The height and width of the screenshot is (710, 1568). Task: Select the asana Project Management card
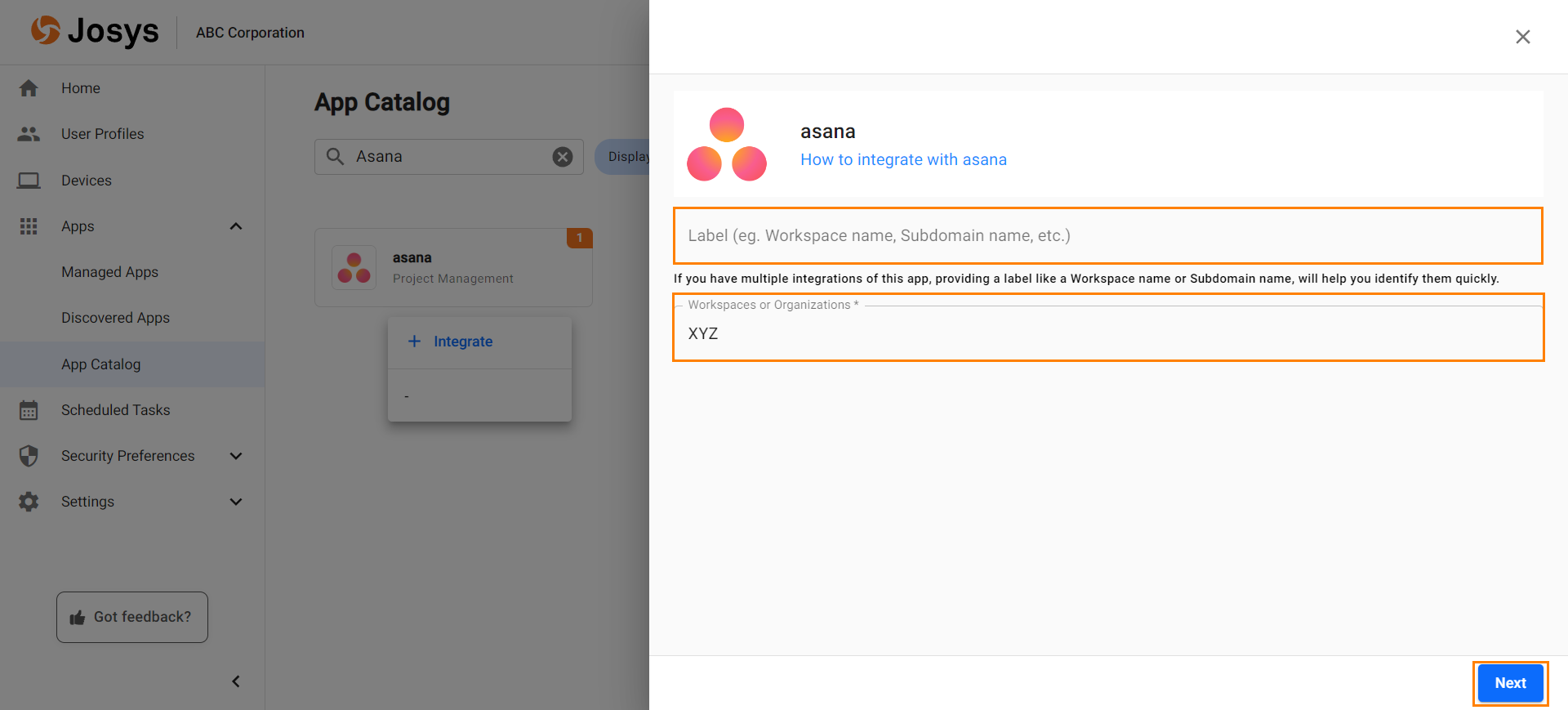pos(453,268)
